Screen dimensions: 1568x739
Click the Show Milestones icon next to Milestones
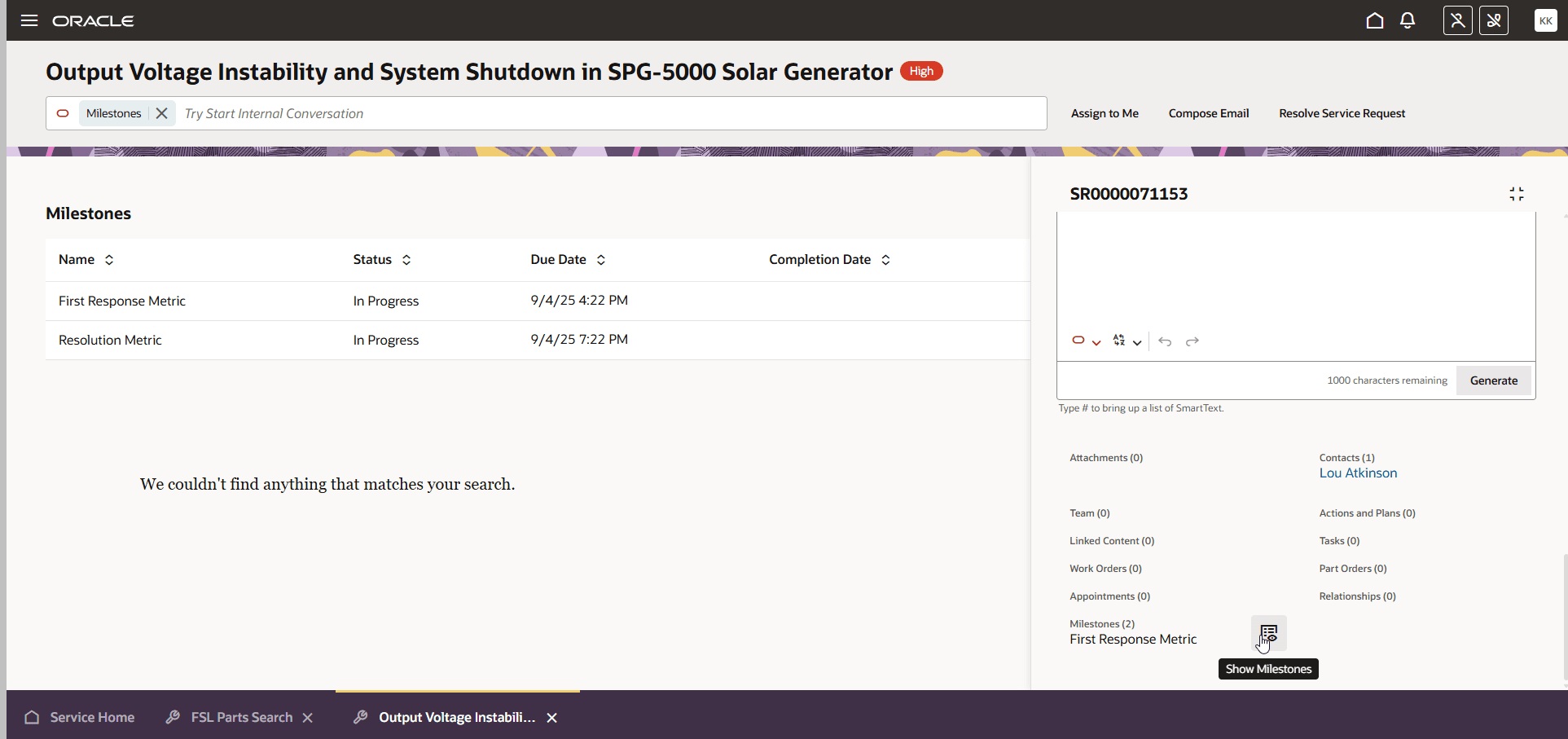(1268, 633)
